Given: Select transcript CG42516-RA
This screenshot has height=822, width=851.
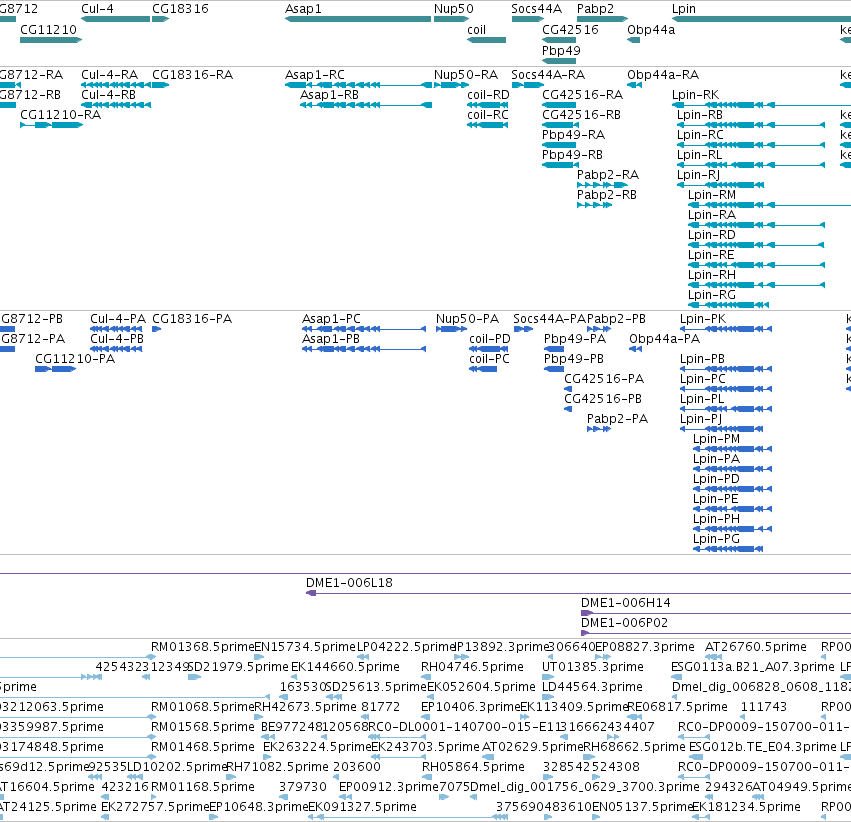Looking at the screenshot, I should 559,105.
